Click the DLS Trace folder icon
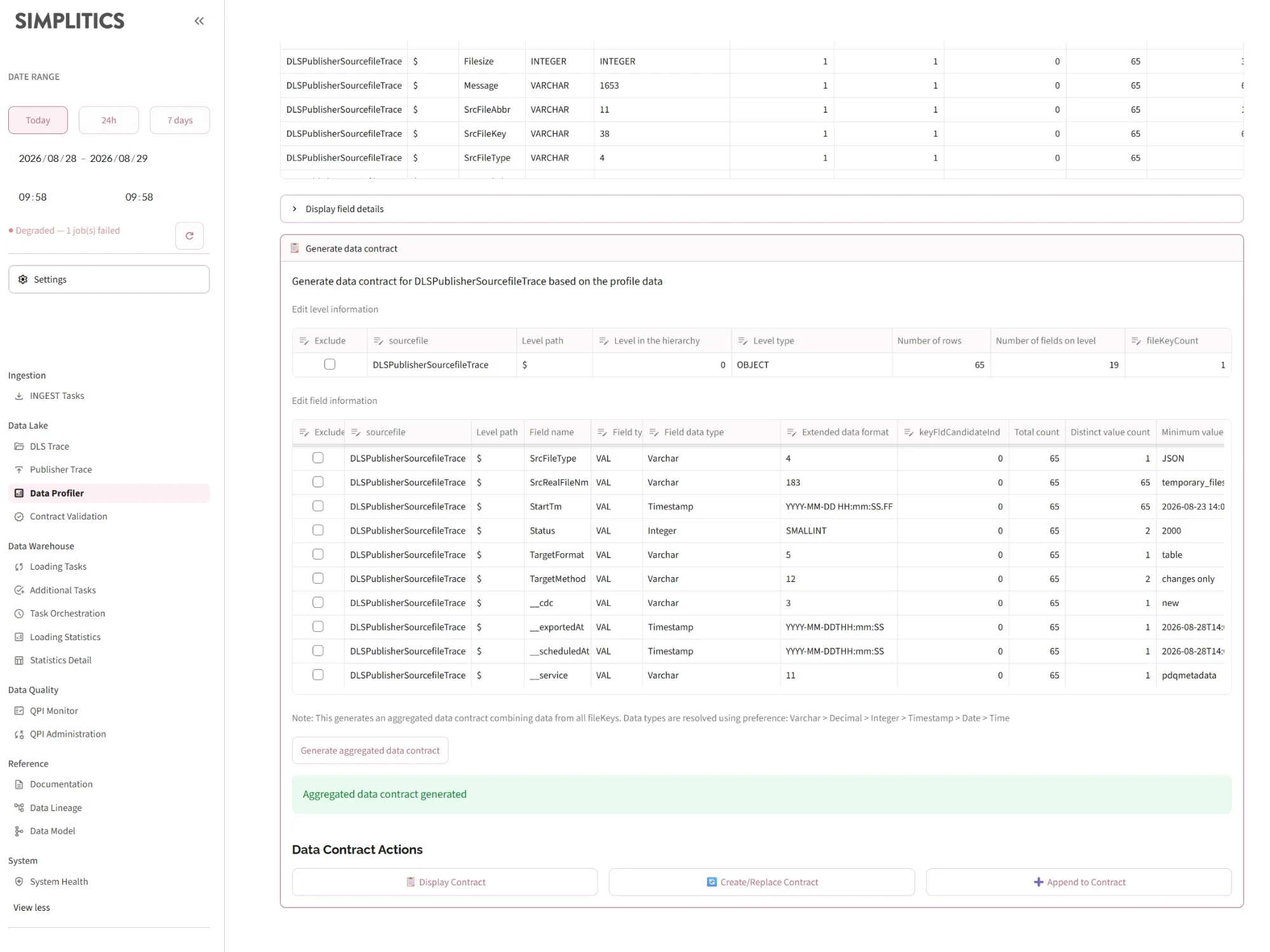The height and width of the screenshot is (952, 1270). 19,446
